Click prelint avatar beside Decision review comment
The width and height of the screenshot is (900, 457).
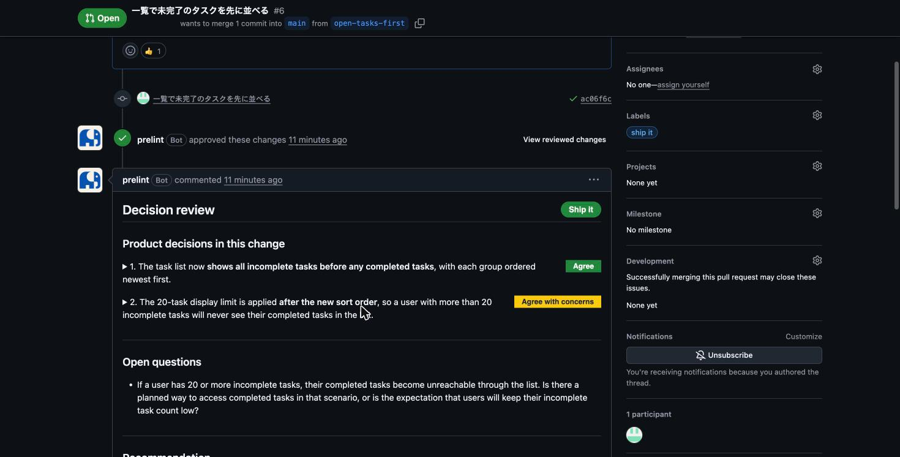[90, 180]
